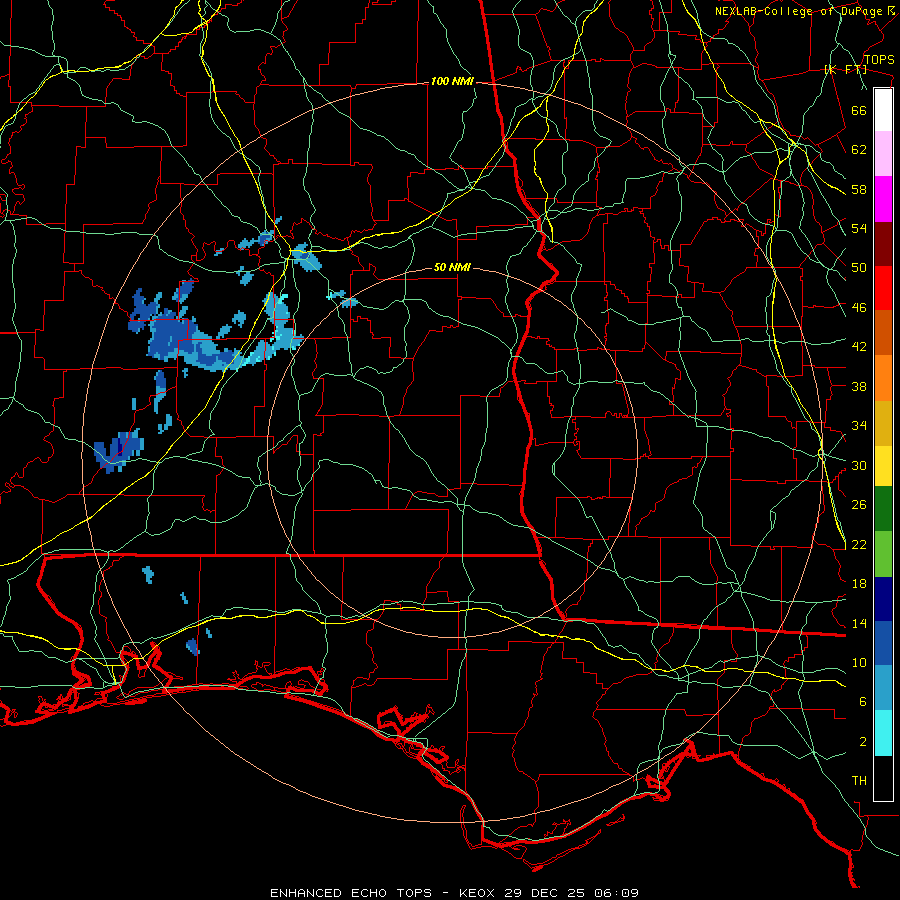
Task: Click the 50 NMI range ring label
Action: (x=452, y=267)
